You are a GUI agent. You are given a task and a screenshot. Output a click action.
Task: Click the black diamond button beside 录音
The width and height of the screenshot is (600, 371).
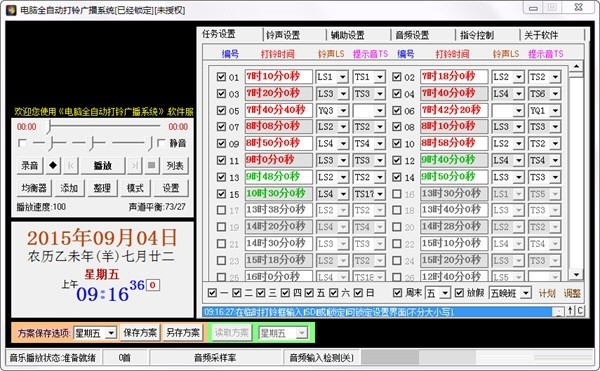pyautogui.click(x=53, y=166)
